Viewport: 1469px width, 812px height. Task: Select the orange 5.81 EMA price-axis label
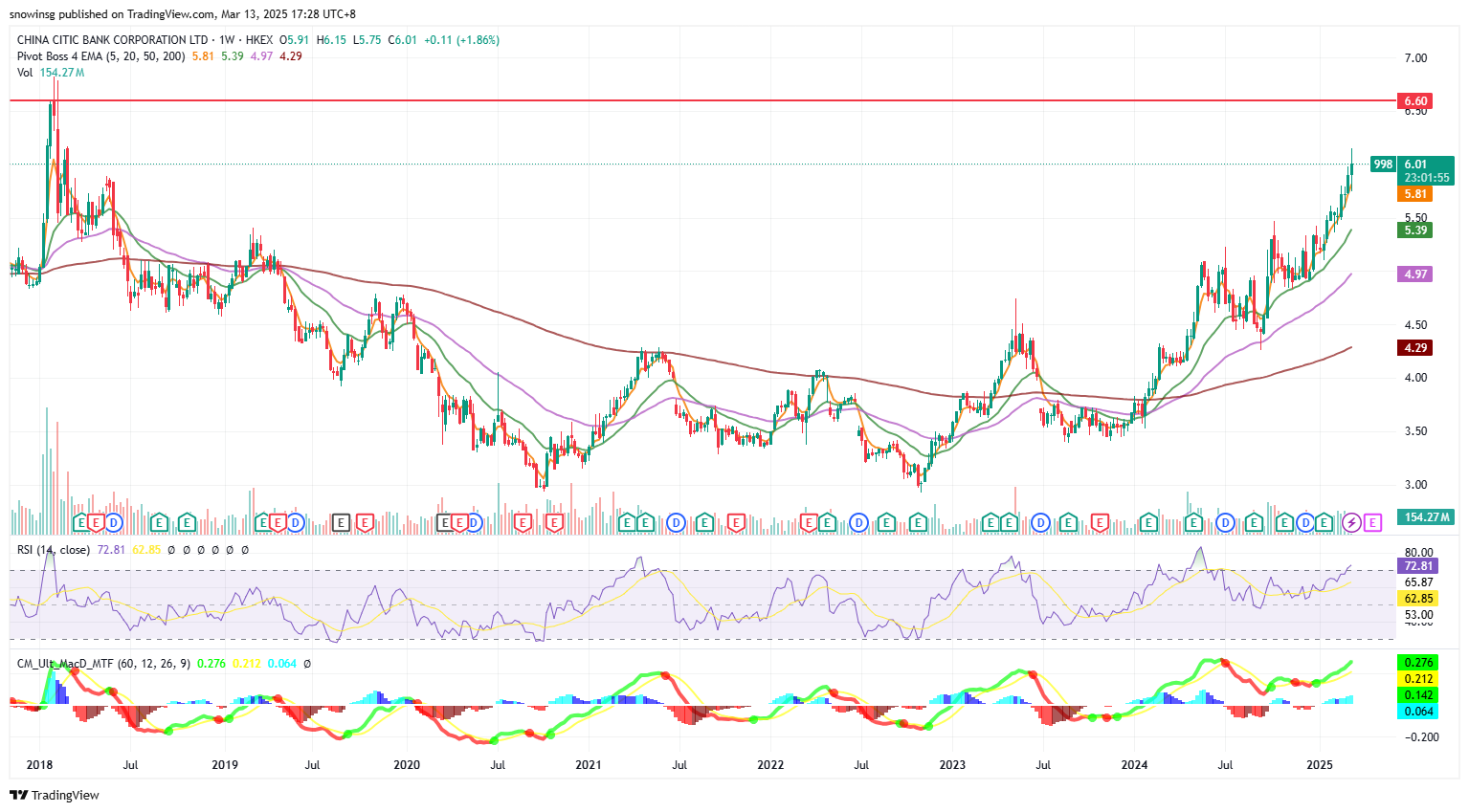point(1414,193)
